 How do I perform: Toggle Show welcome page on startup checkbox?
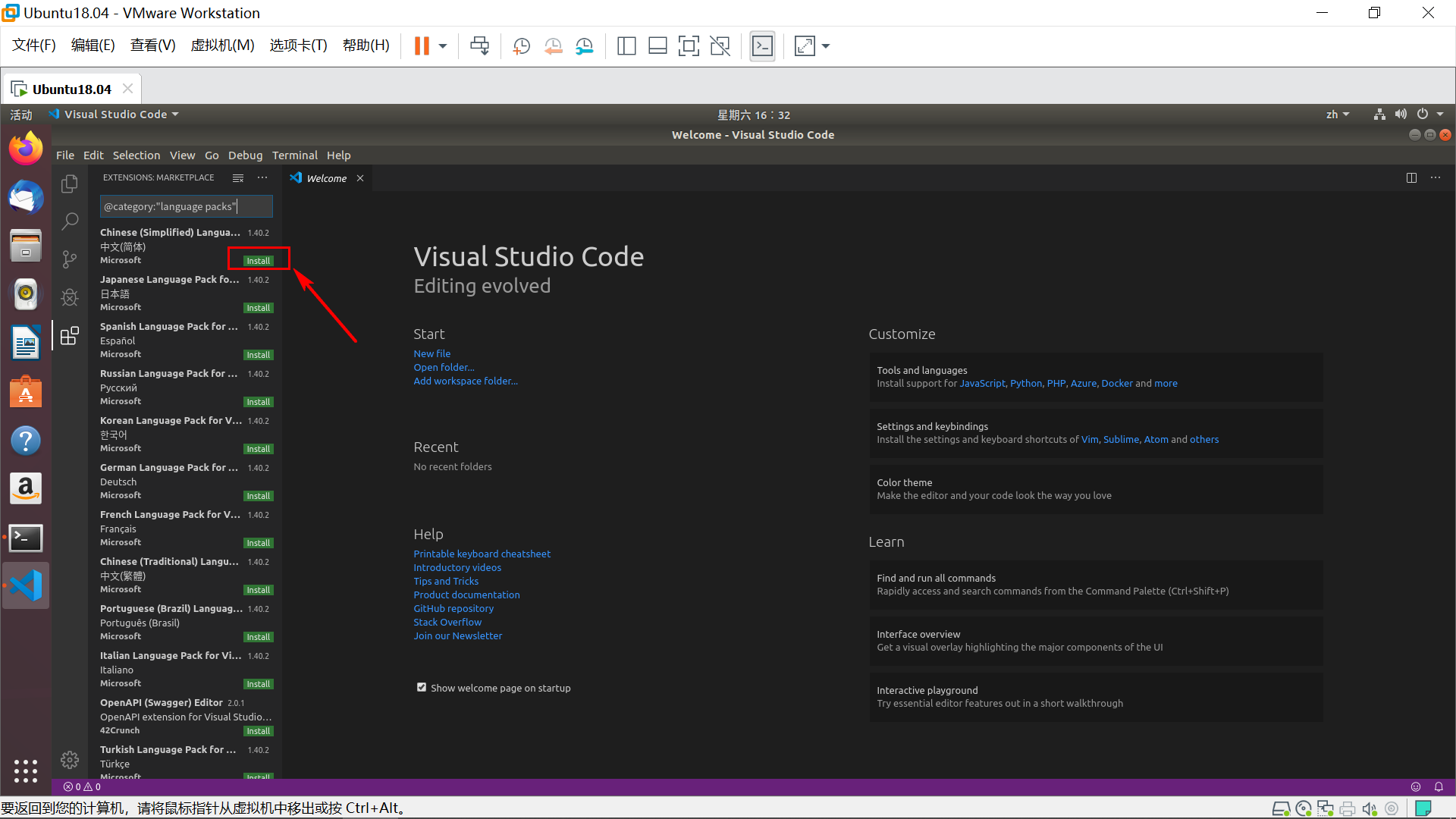422,688
